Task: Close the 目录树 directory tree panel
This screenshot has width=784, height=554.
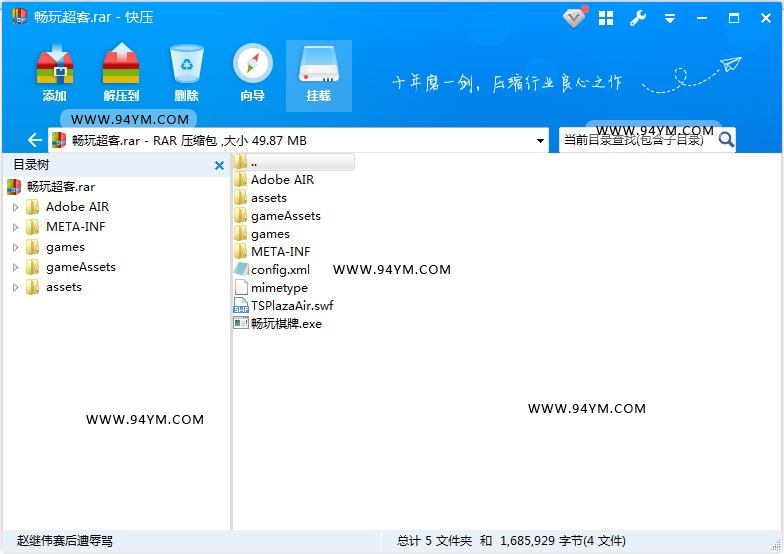Action: (219, 166)
